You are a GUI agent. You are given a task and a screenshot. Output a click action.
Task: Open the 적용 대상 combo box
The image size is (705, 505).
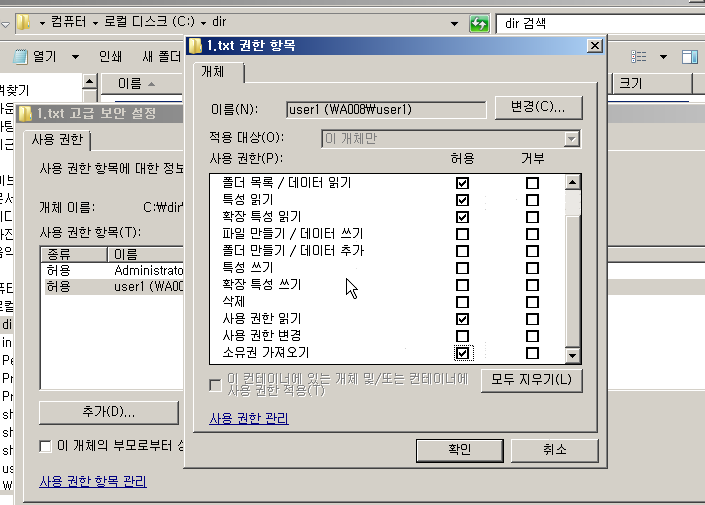click(x=451, y=139)
